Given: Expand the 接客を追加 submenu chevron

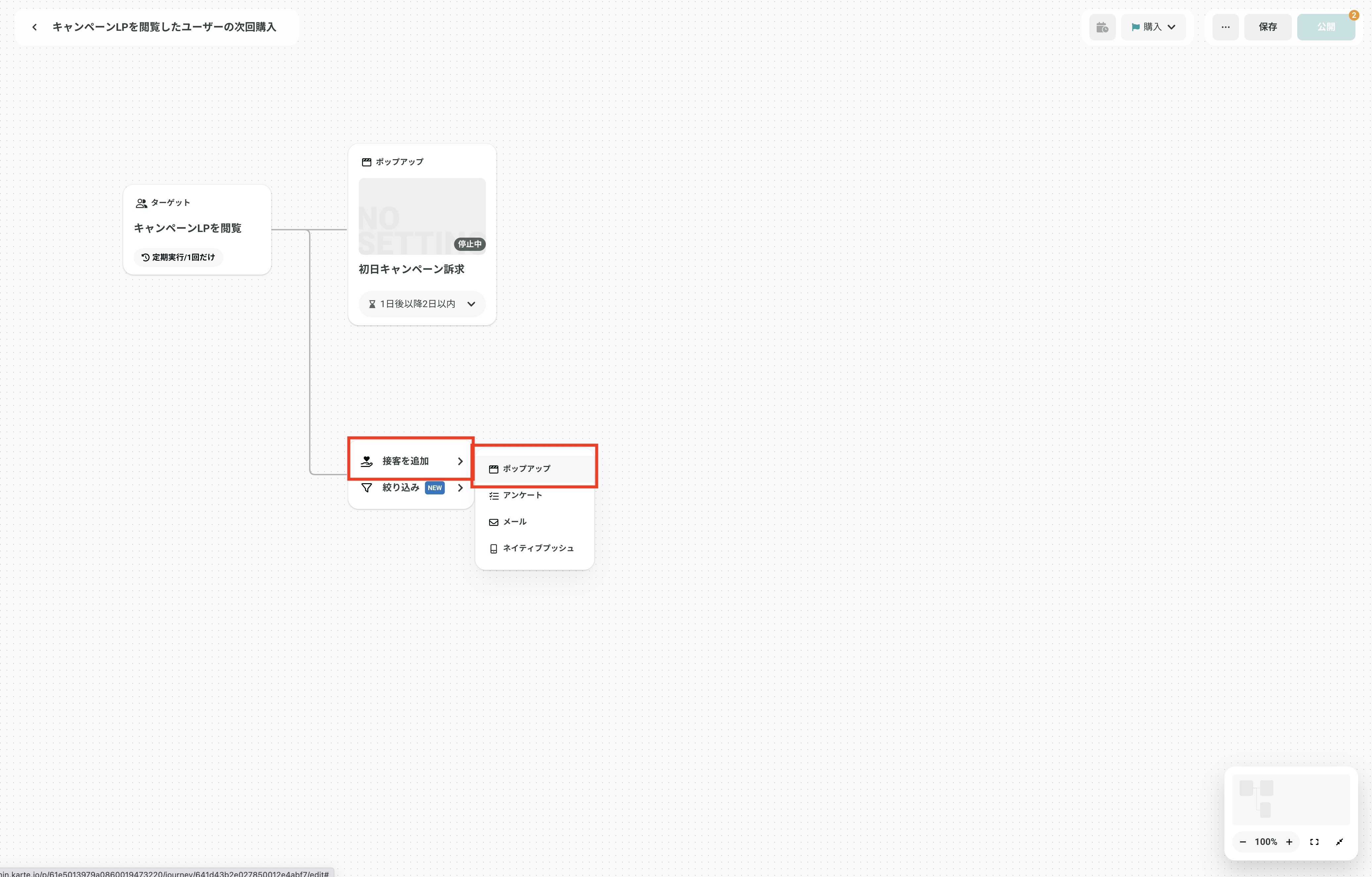Looking at the screenshot, I should [460, 461].
